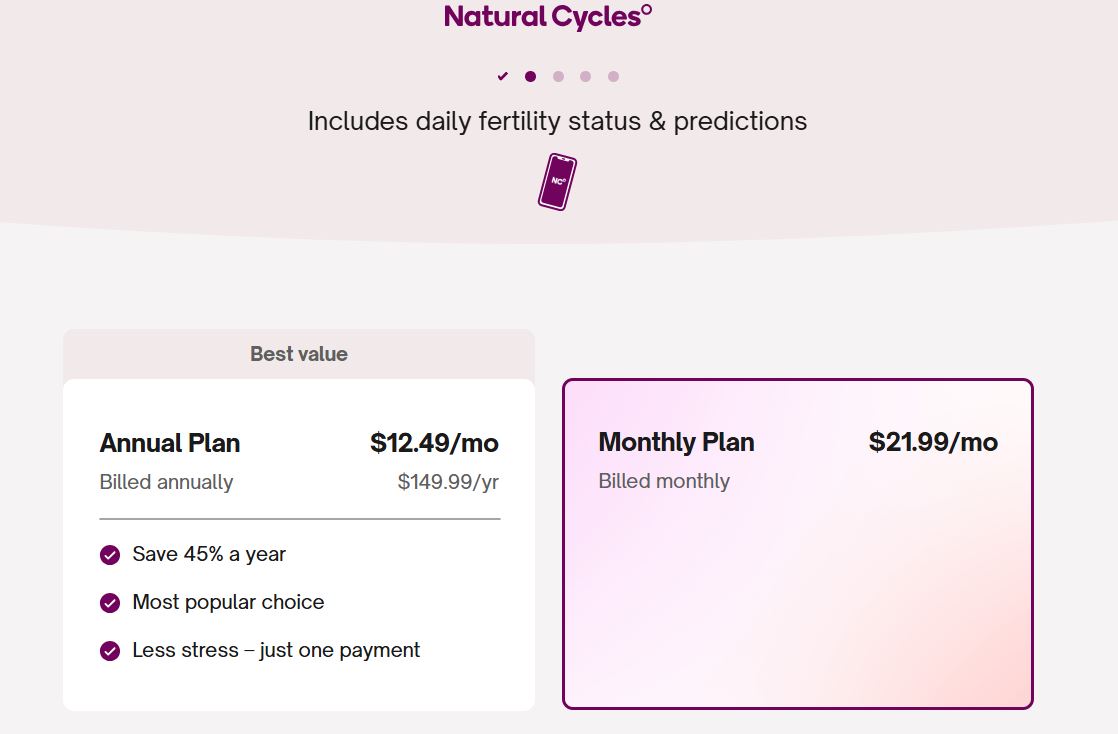Click the Billed annually label
Screen dimensions: 1118x734
click(x=166, y=481)
